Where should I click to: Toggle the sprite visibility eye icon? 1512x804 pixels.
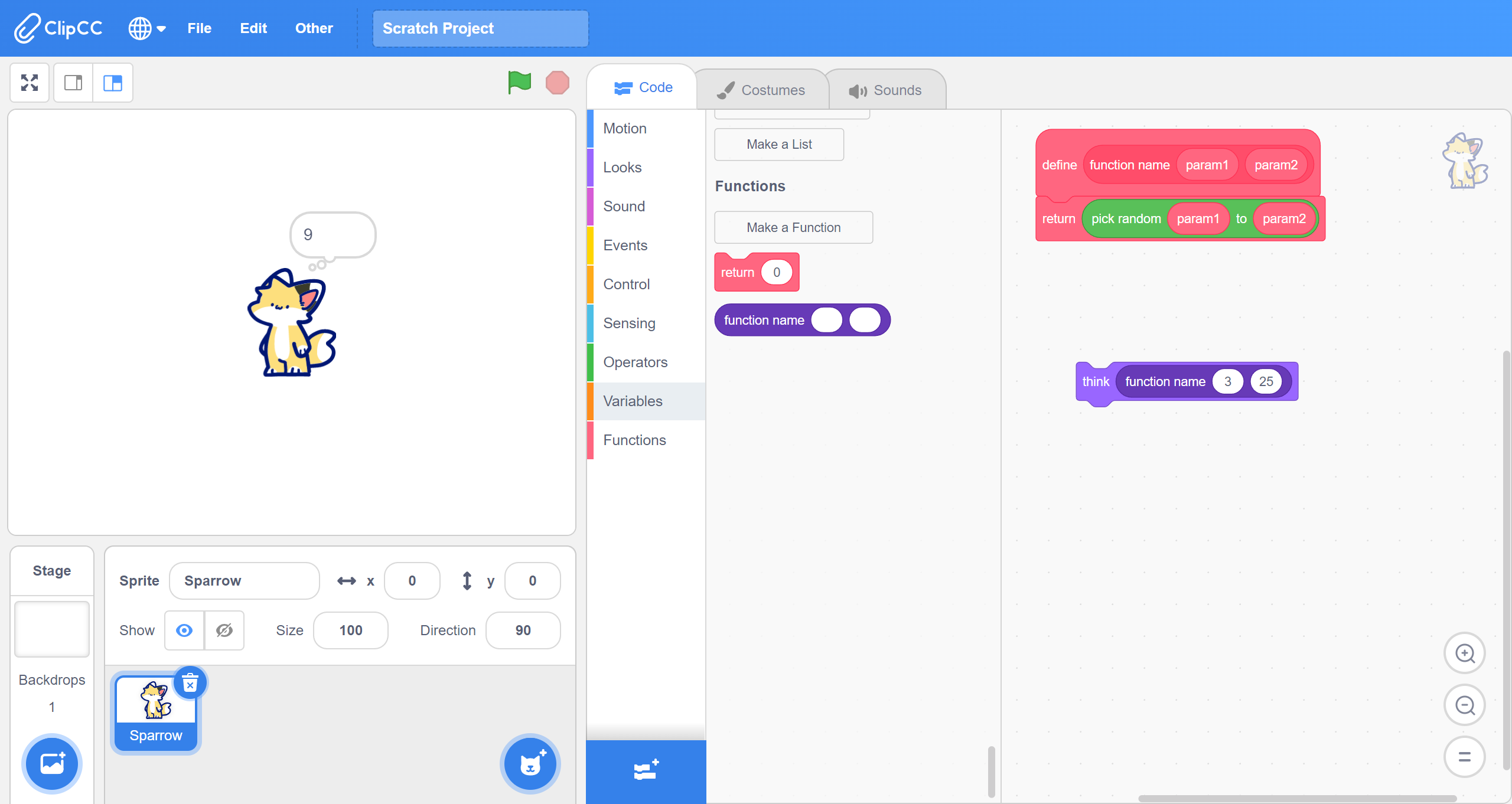point(183,629)
